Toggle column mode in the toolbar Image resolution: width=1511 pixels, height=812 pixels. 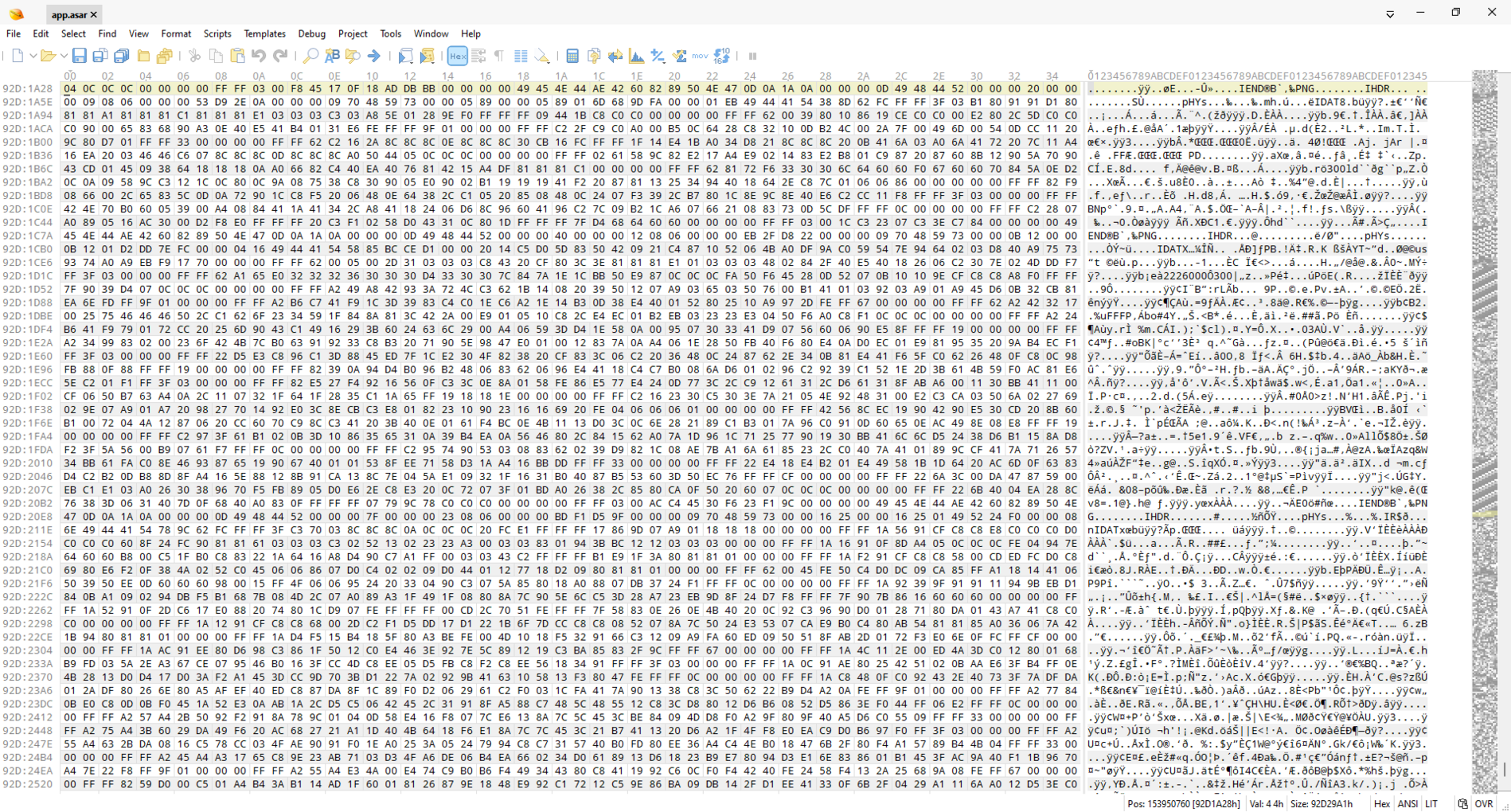pos(521,56)
